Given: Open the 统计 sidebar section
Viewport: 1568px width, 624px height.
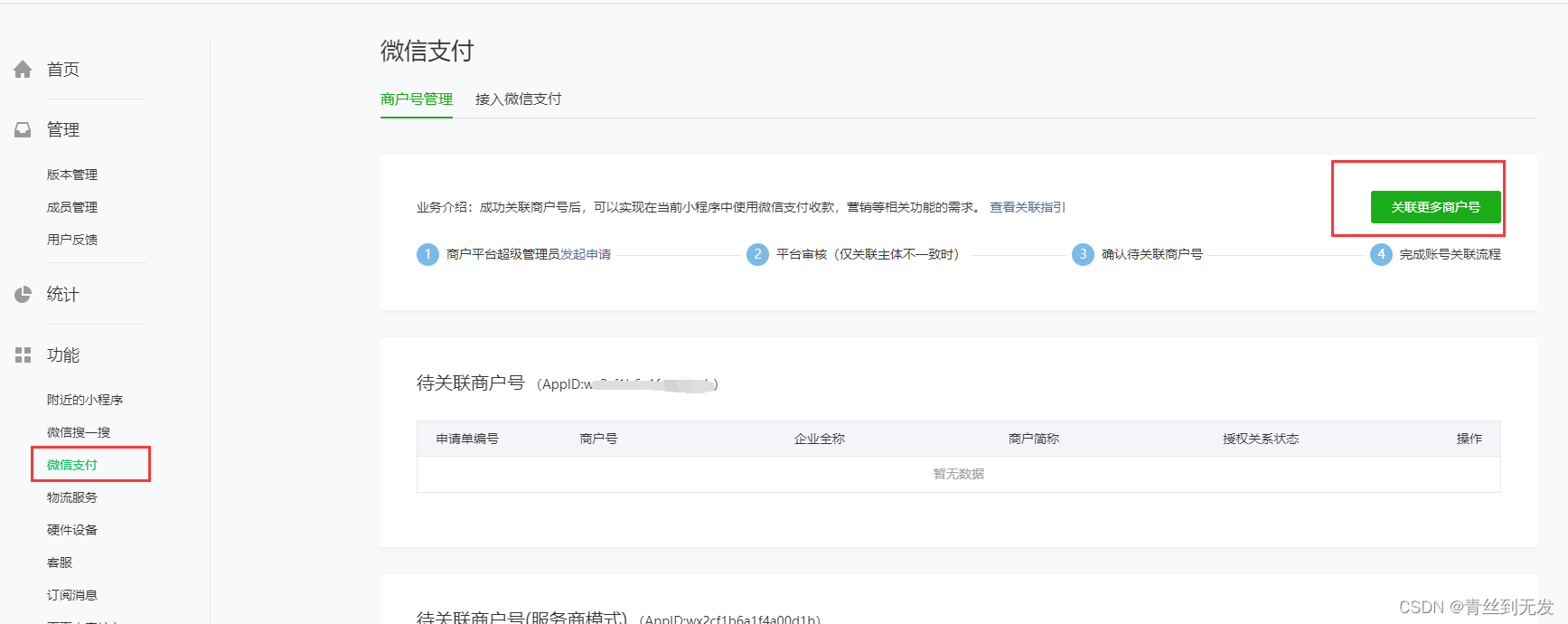Looking at the screenshot, I should point(63,295).
